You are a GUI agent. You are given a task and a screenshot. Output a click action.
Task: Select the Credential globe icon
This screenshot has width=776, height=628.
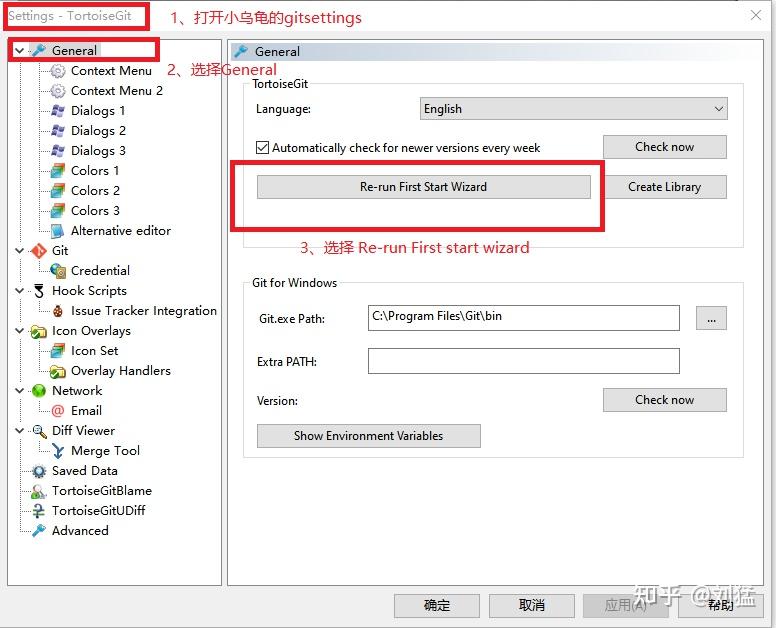pos(58,271)
